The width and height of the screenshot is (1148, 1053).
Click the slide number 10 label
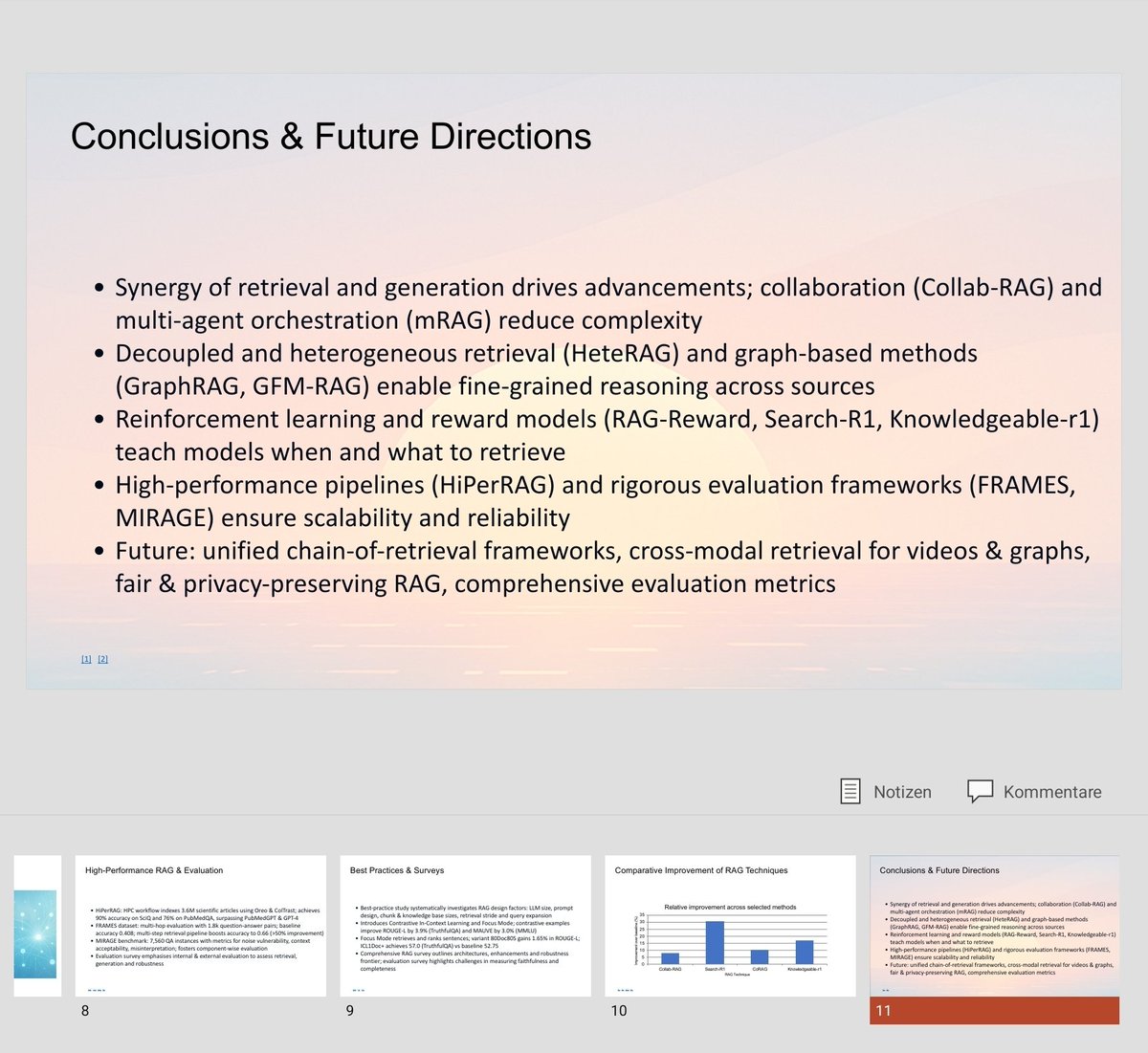coord(619,1011)
